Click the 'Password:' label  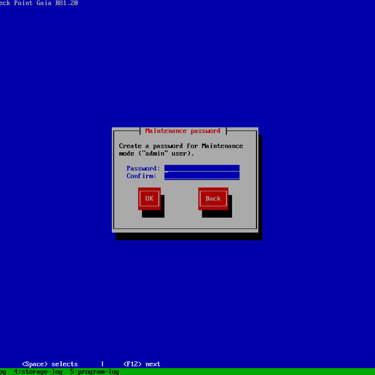pos(143,168)
